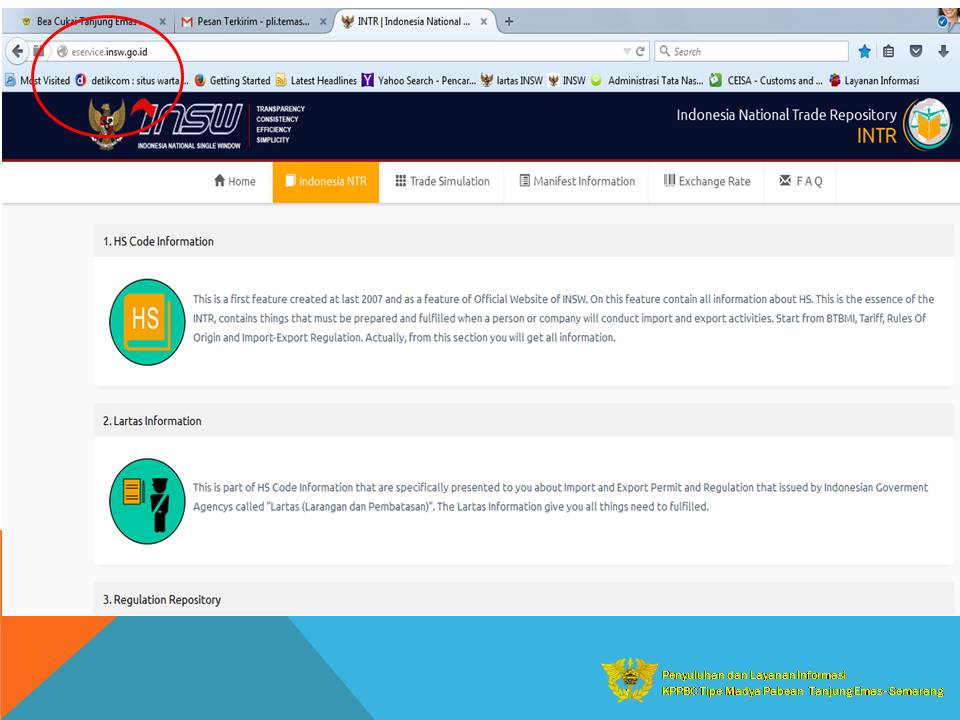Show bookmarks list icon
The height and width of the screenshot is (720, 960).
tap(889, 51)
